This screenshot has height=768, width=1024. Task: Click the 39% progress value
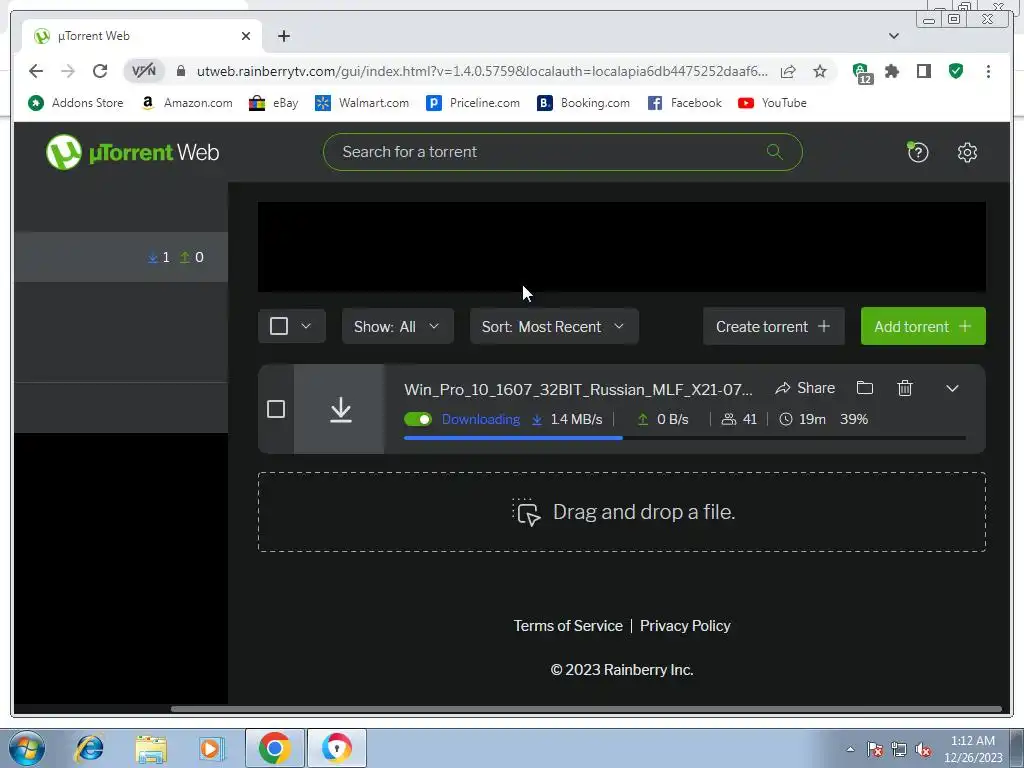click(854, 419)
